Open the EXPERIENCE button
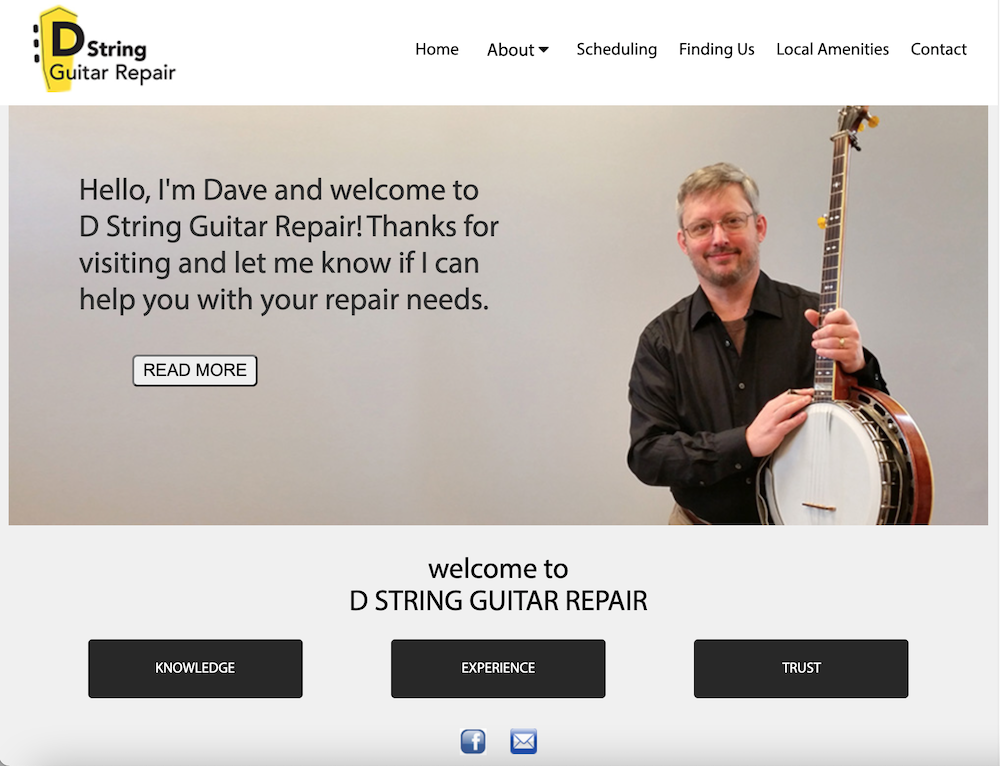 [498, 668]
